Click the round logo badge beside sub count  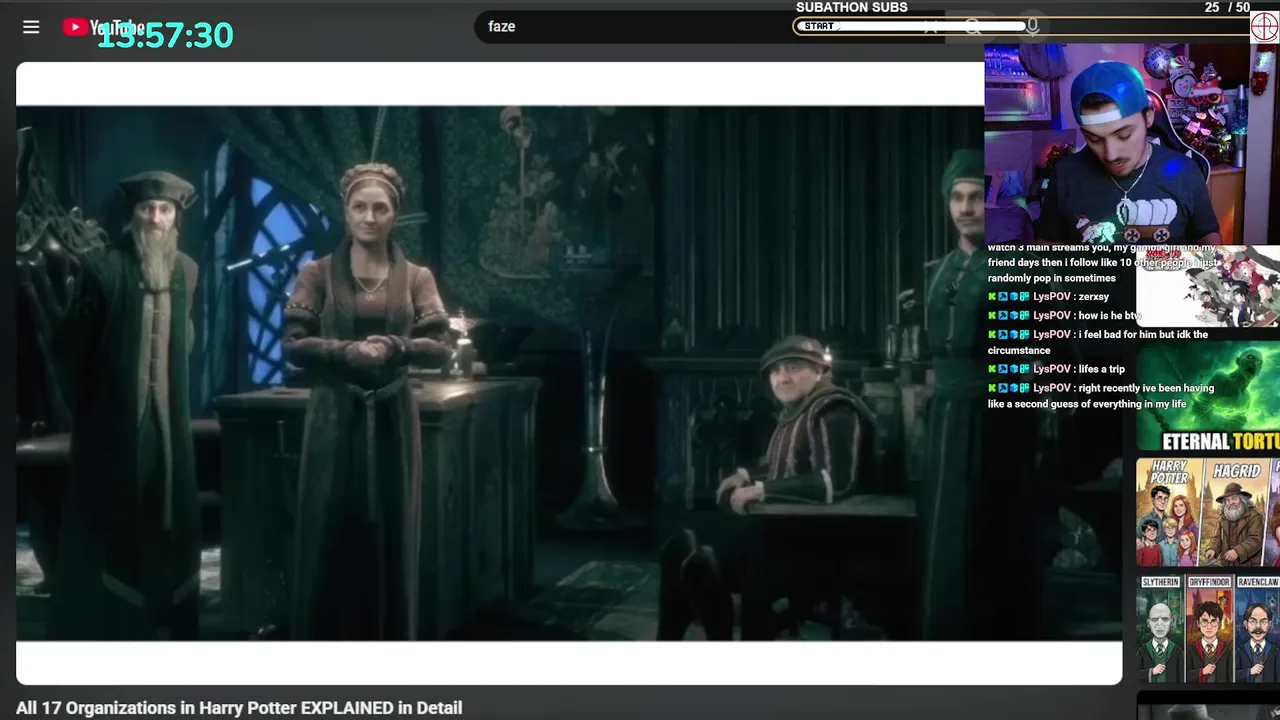pyautogui.click(x=1265, y=26)
